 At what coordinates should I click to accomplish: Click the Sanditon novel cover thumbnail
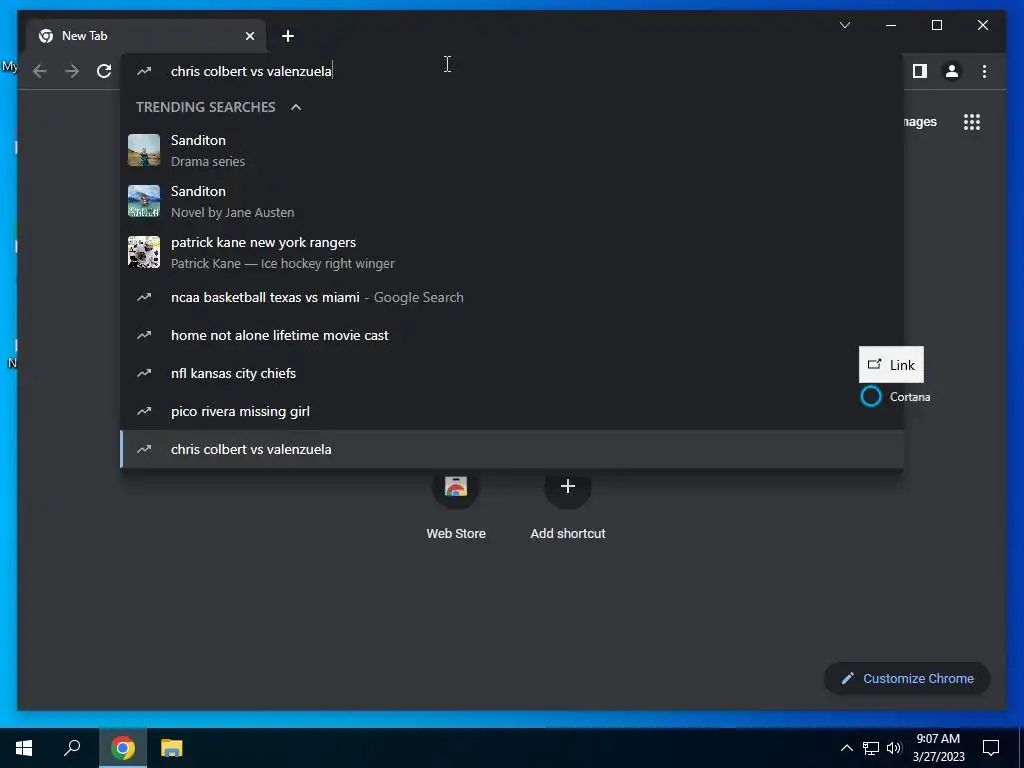(x=144, y=201)
